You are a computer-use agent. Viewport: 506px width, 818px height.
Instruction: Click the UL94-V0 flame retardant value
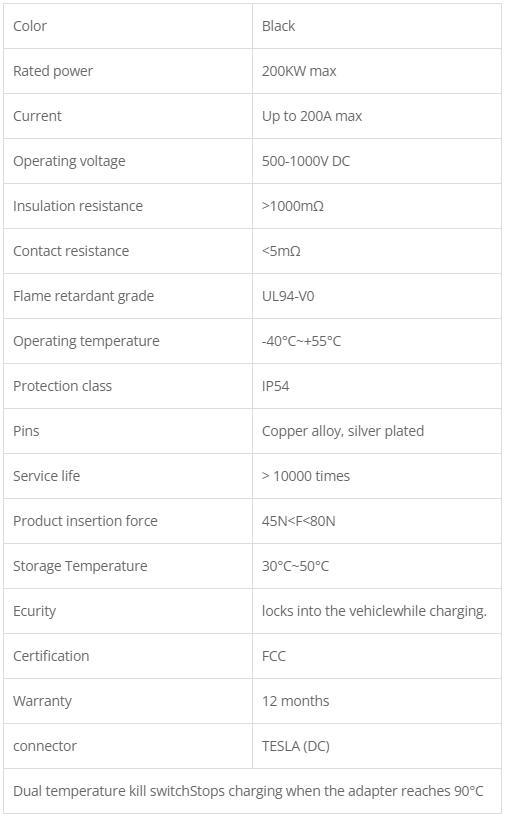(288, 296)
